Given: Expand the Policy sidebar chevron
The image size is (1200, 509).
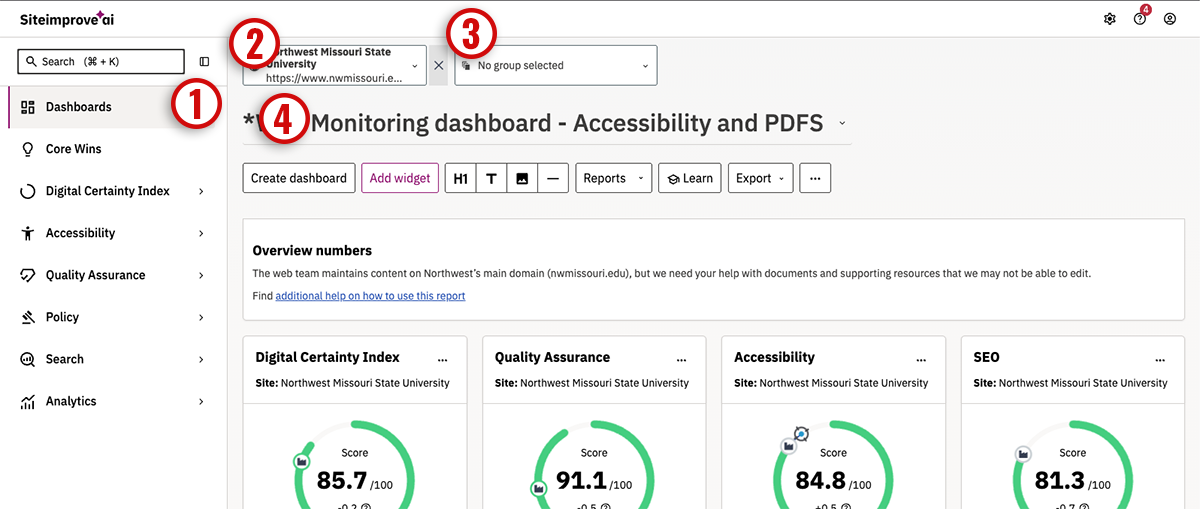Looking at the screenshot, I should pyautogui.click(x=201, y=317).
